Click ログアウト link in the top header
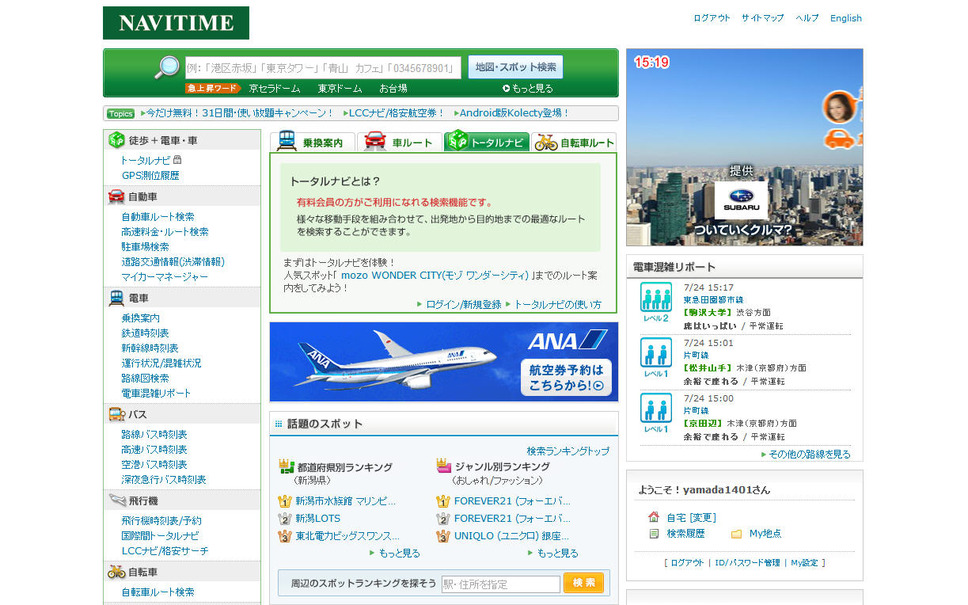968x605 pixels. (711, 19)
